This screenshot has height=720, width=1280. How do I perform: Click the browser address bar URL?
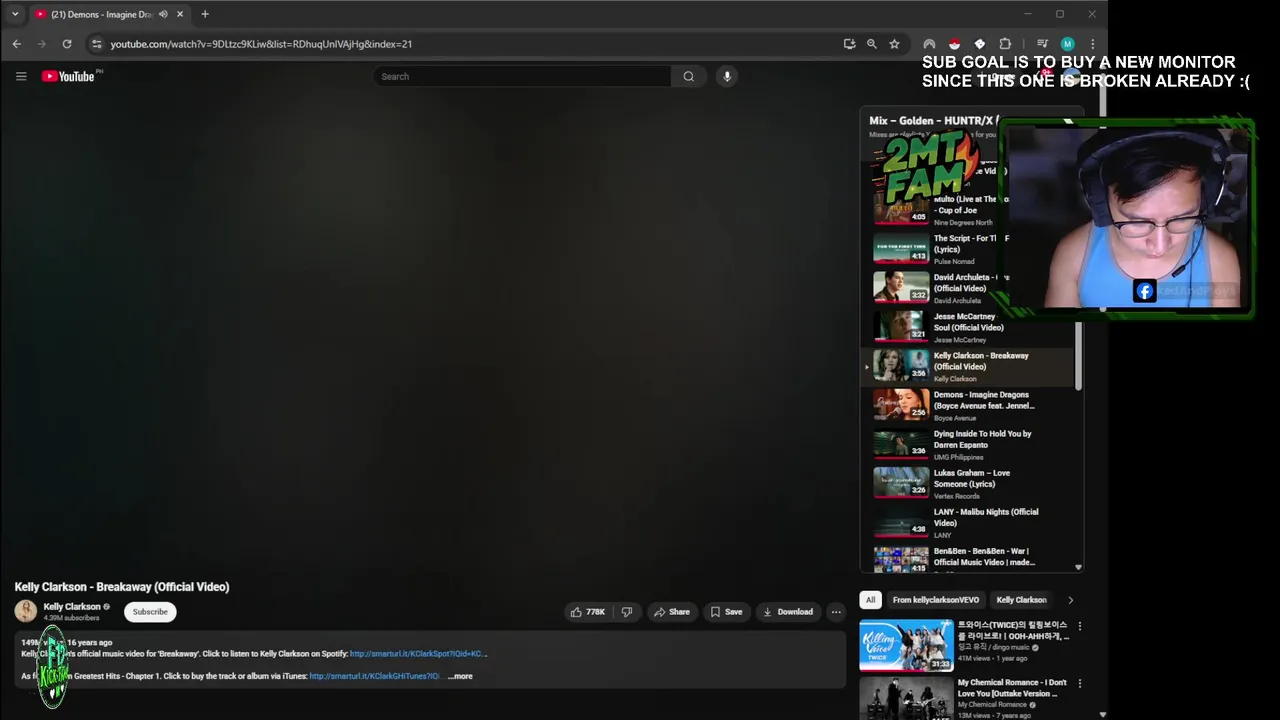261,44
